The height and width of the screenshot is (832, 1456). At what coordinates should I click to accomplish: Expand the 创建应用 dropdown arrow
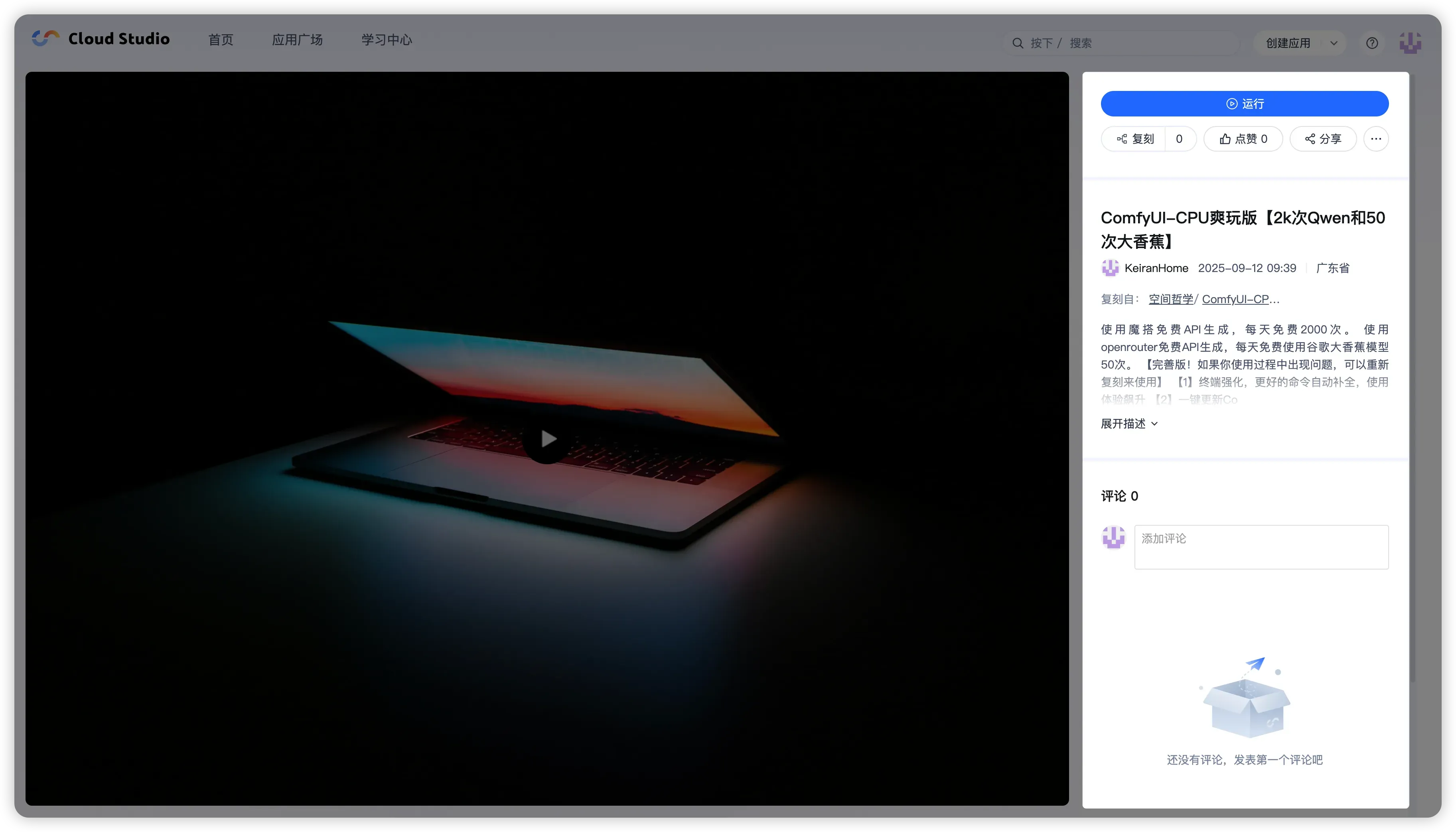pos(1334,43)
